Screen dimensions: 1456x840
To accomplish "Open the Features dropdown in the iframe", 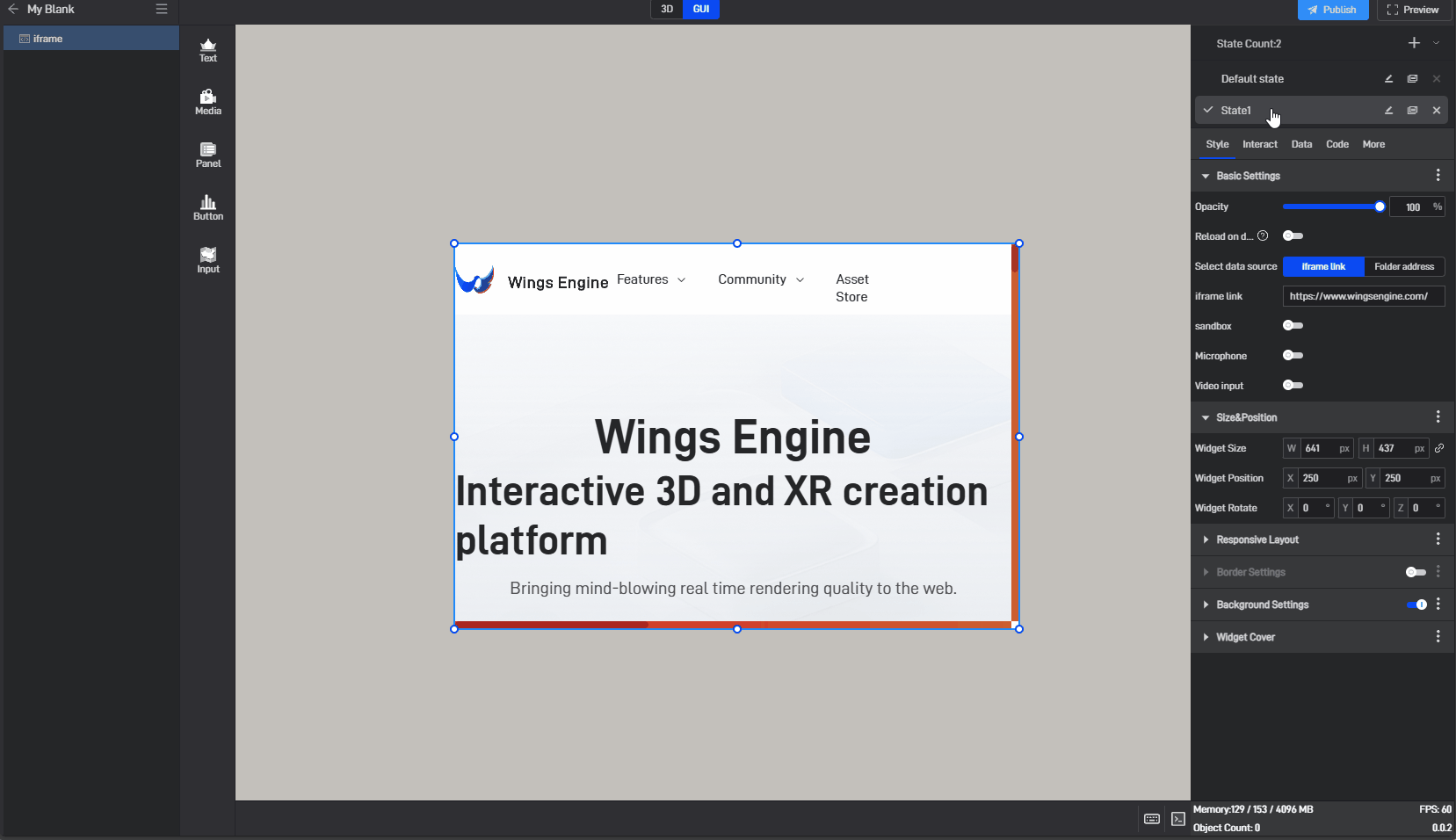I will [x=651, y=279].
